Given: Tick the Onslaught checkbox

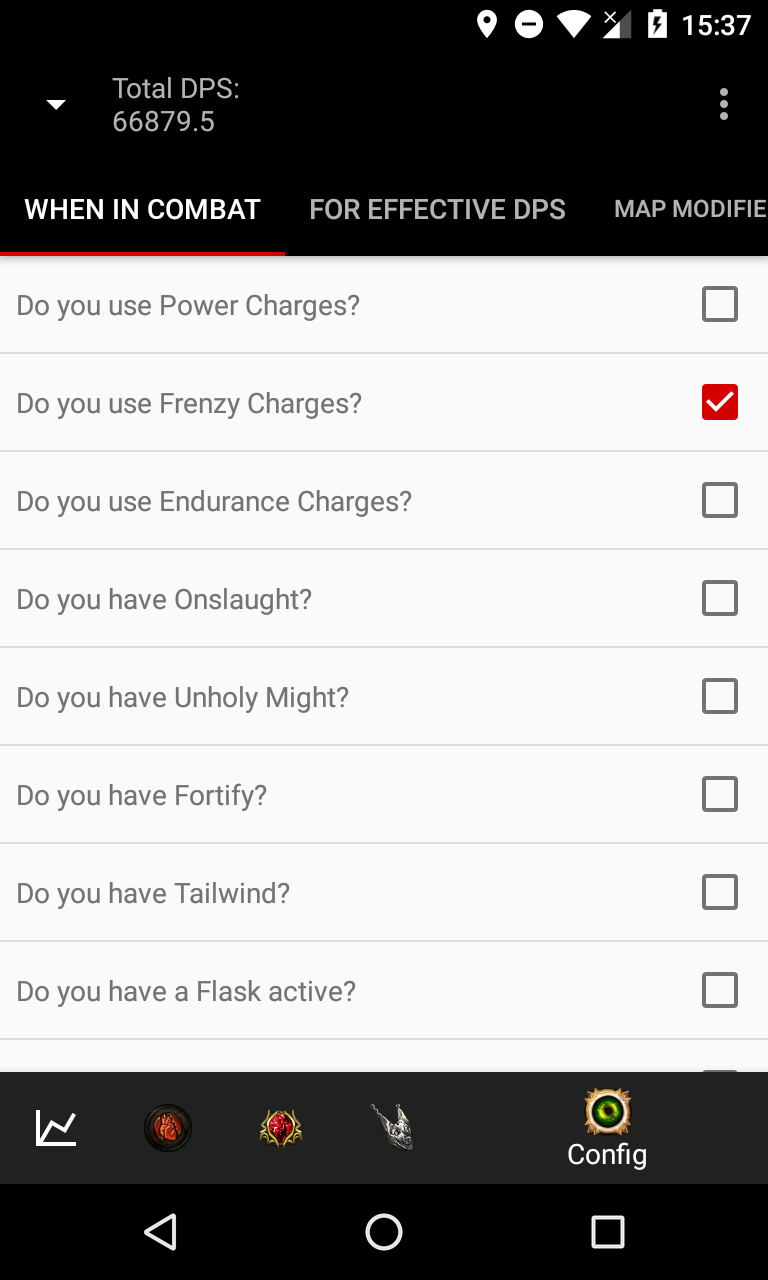Looking at the screenshot, I should [x=720, y=598].
